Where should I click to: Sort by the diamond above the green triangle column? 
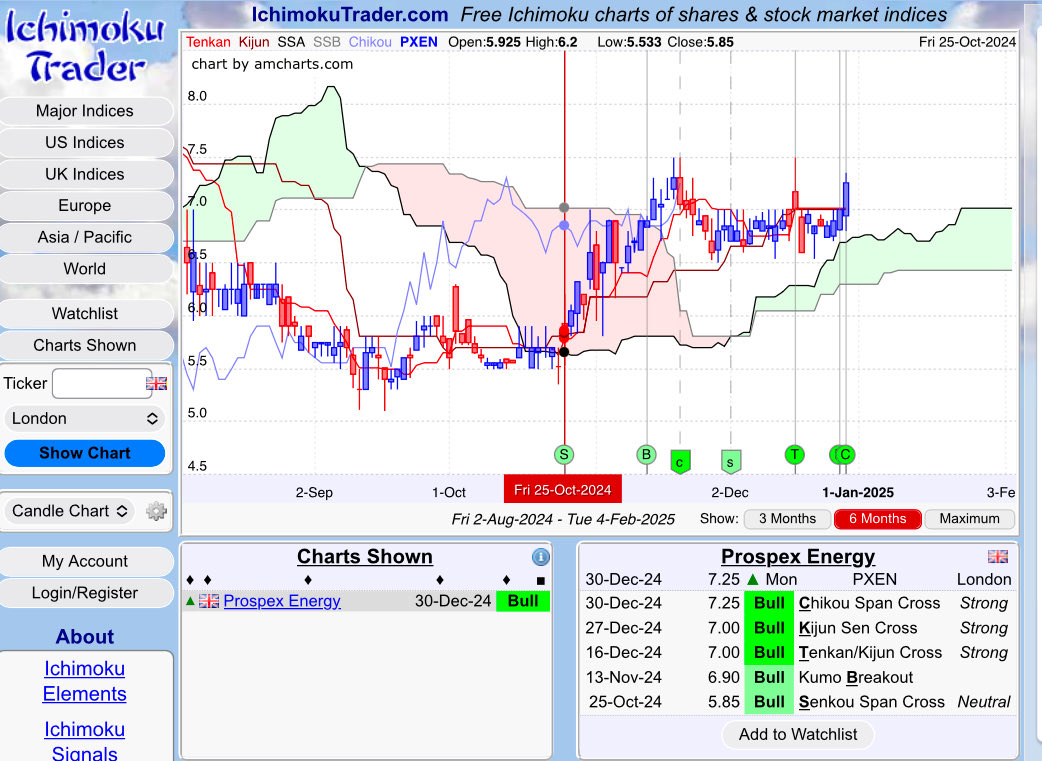tap(190, 580)
